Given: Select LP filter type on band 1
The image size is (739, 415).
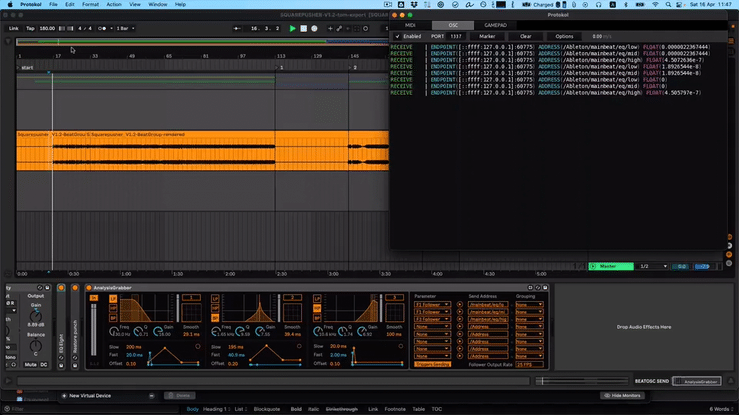Looking at the screenshot, I should 113,299.
